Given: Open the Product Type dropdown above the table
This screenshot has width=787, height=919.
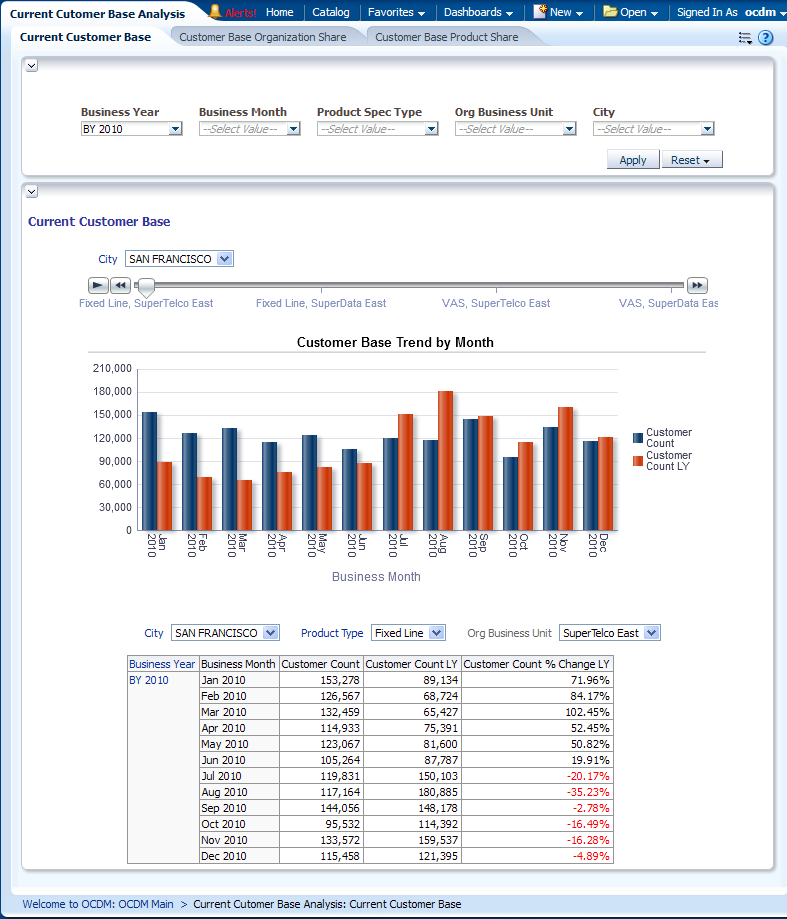Looking at the screenshot, I should click(436, 633).
